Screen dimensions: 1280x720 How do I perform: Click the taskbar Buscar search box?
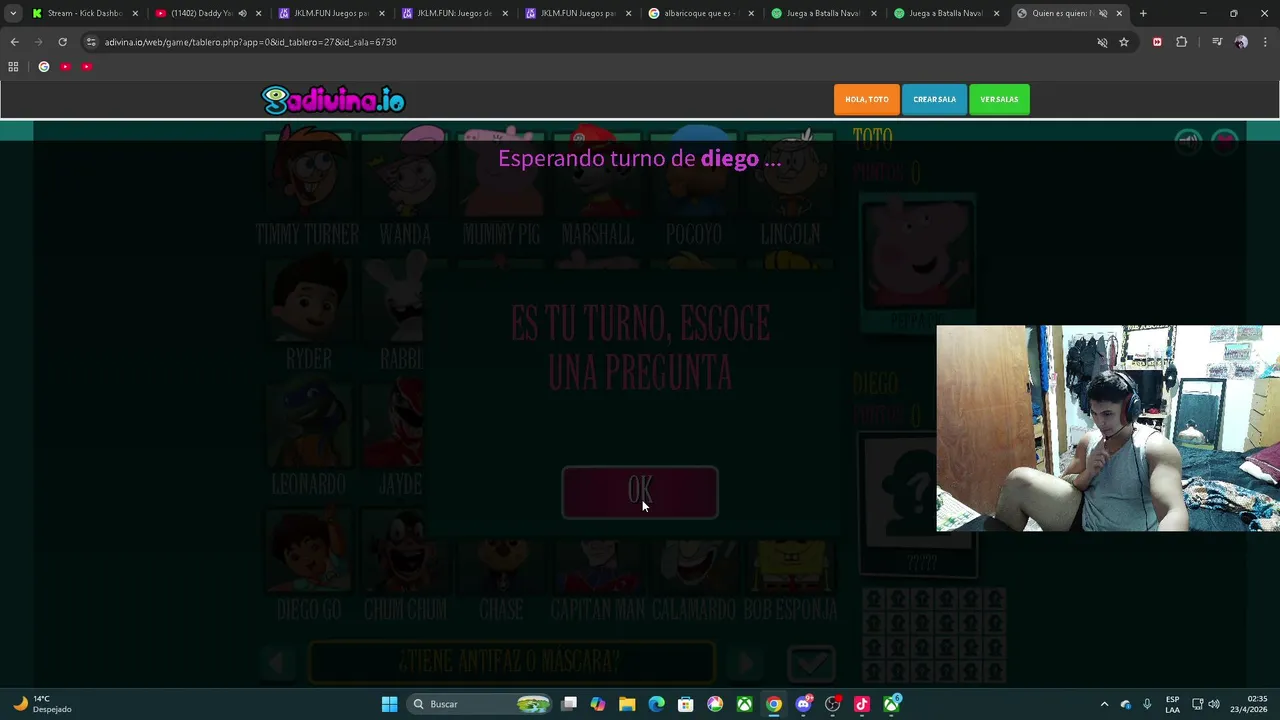coord(480,704)
